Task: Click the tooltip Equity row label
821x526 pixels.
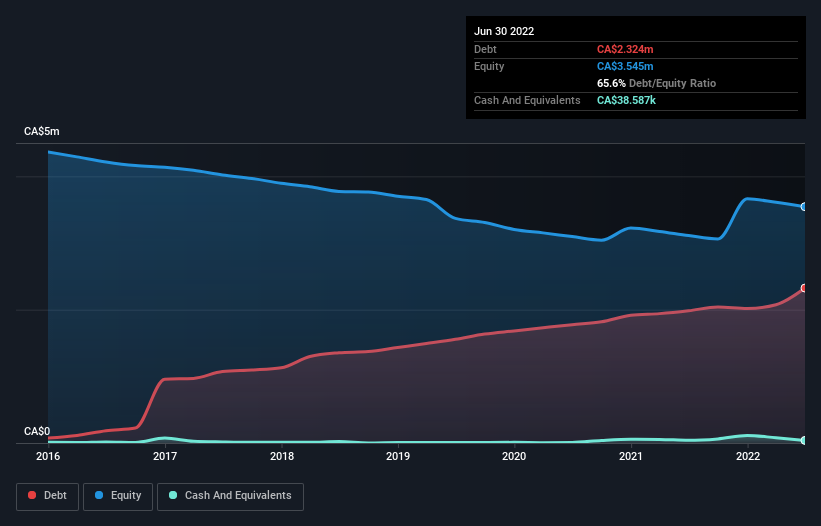Action: point(489,66)
